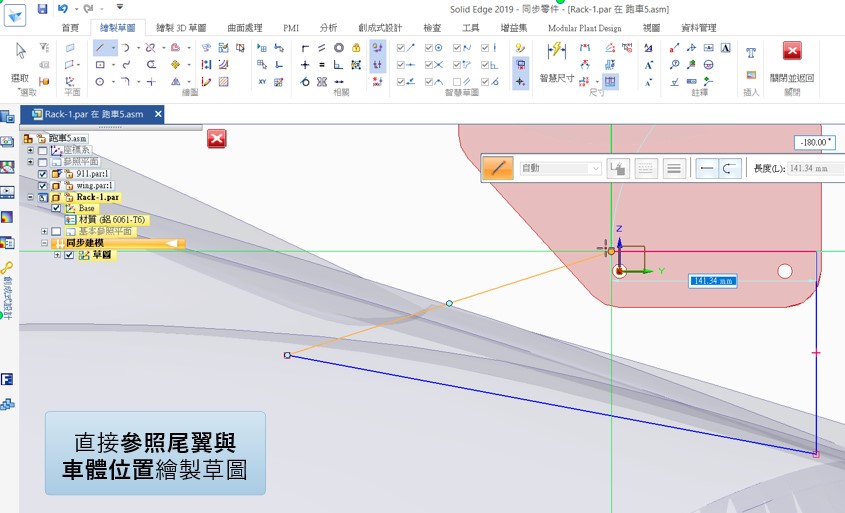Screen dimensions: 845x513
Task: Open the Modular Plant Design tab
Action: 585,27
